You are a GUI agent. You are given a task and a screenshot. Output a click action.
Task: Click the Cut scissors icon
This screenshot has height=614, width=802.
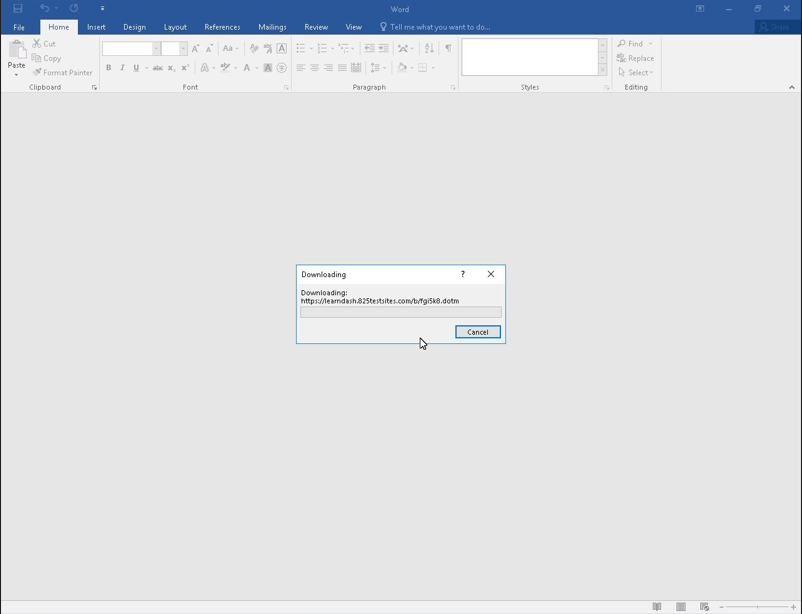click(x=37, y=44)
